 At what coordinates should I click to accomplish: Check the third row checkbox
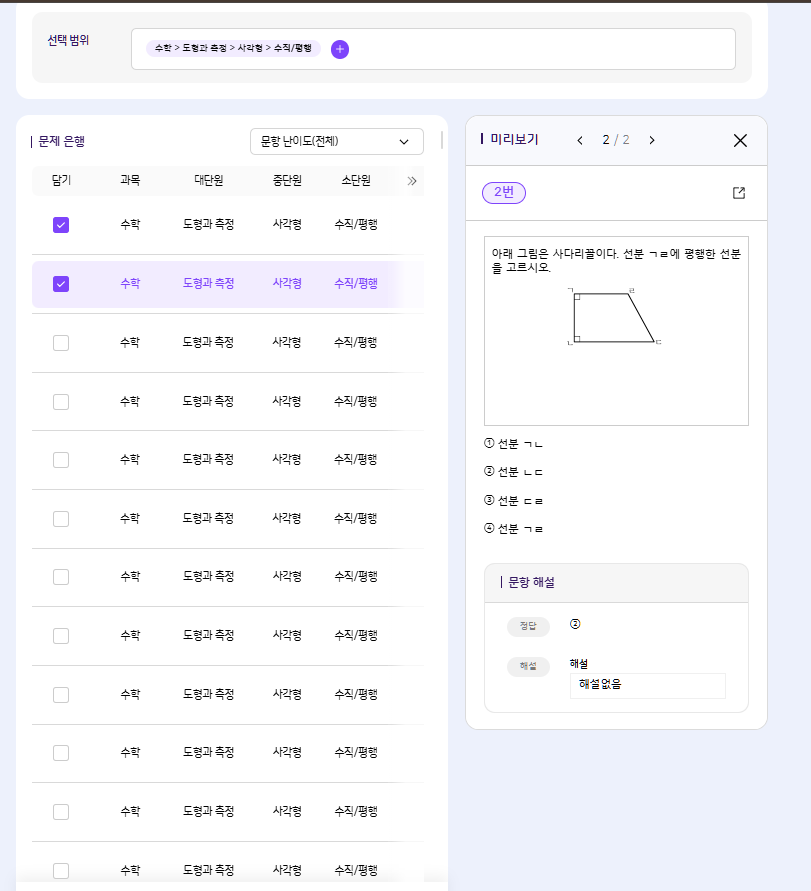[61, 343]
